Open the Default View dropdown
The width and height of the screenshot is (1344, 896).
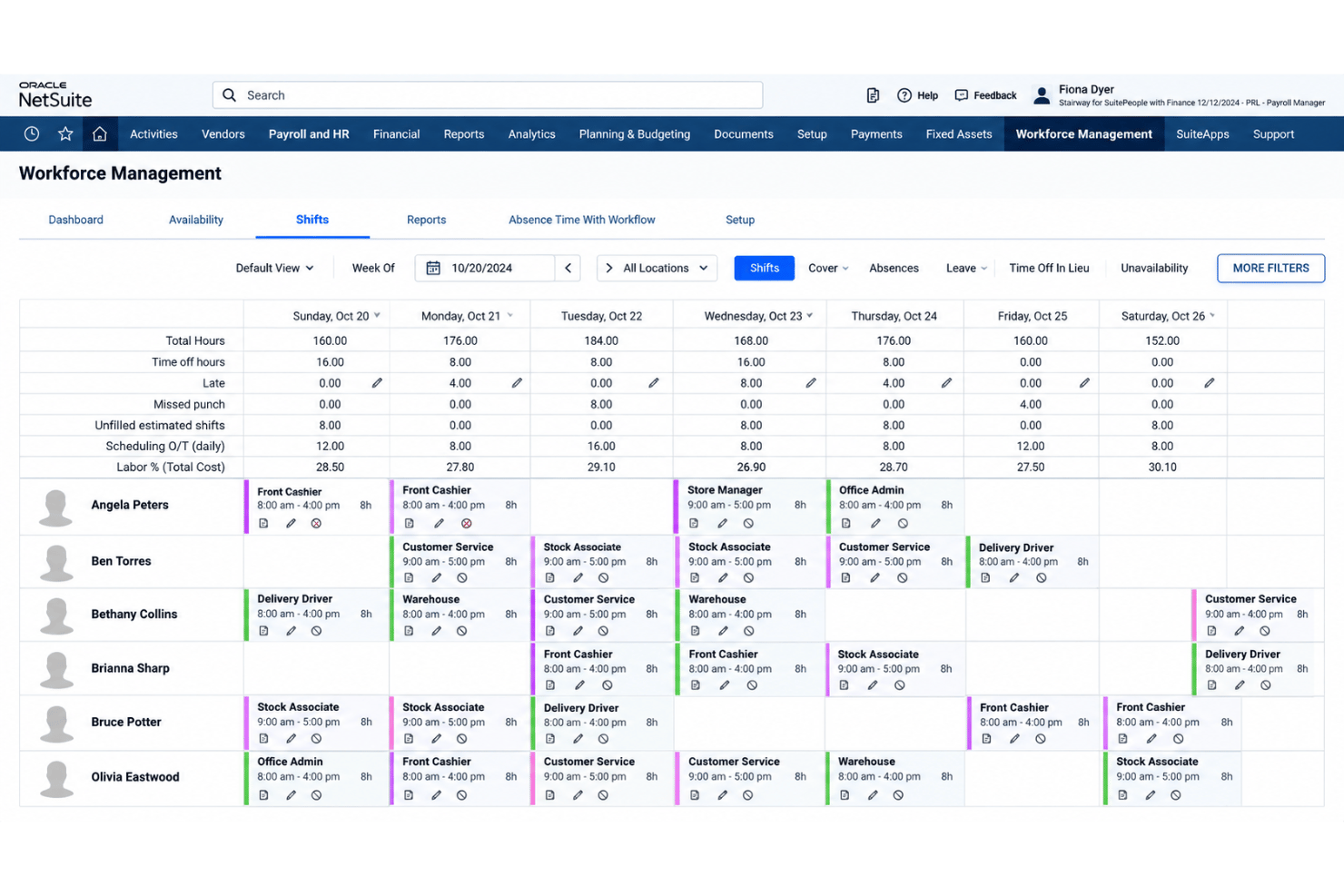click(x=274, y=268)
